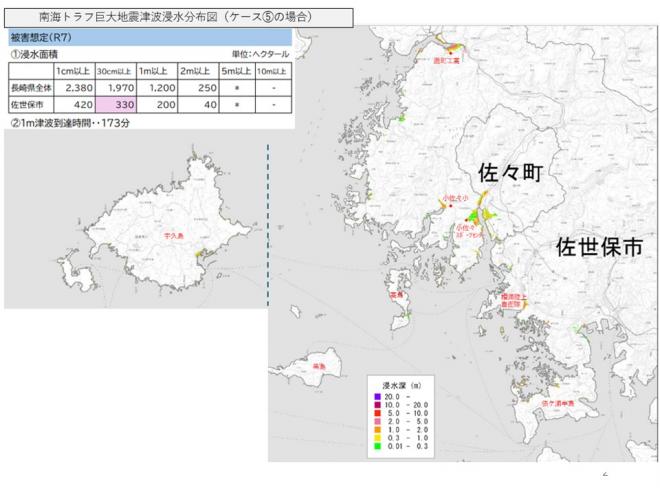Select the 被害想定(R7) header bar
The image size is (660, 495).
[x=150, y=37]
